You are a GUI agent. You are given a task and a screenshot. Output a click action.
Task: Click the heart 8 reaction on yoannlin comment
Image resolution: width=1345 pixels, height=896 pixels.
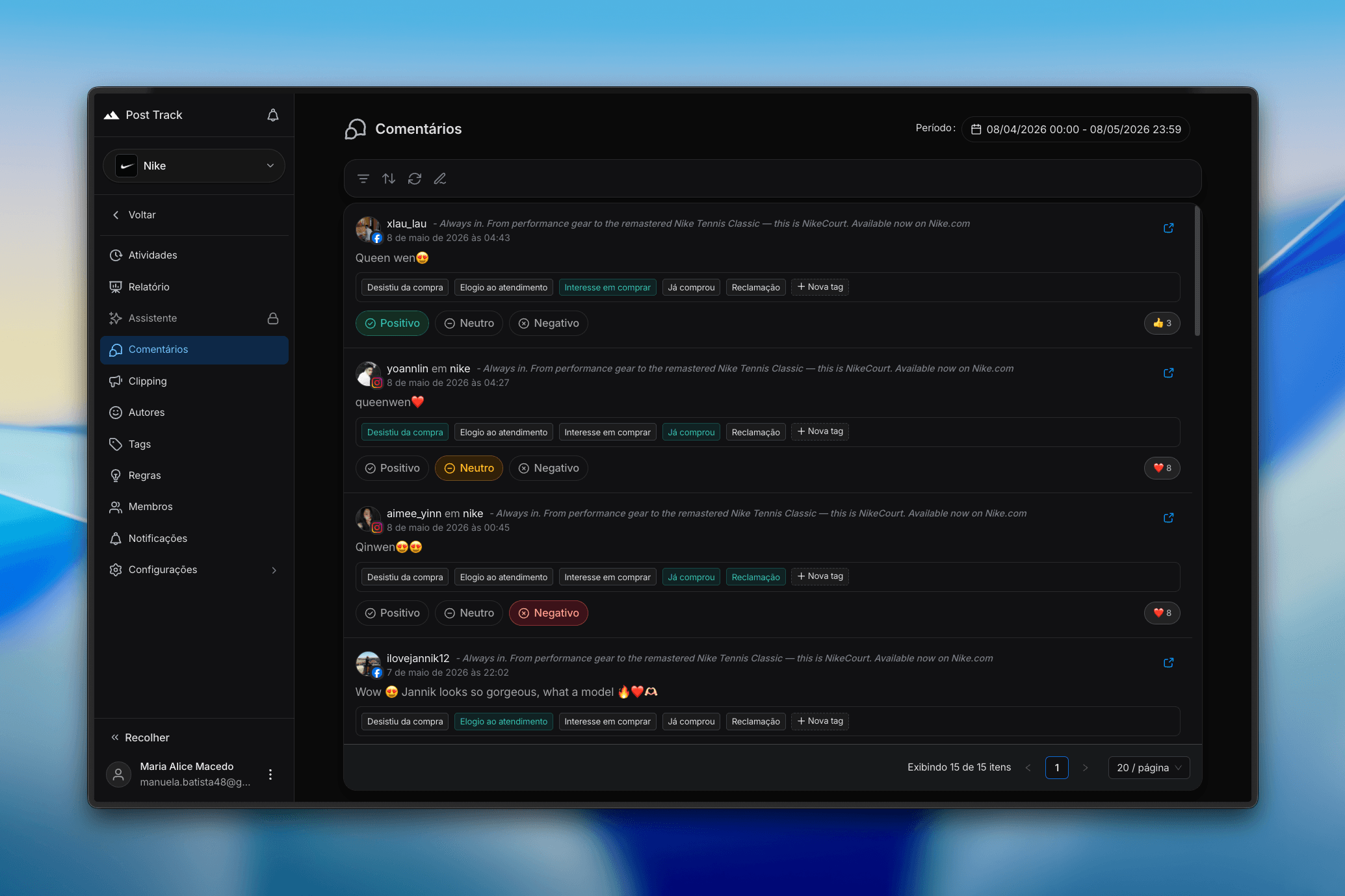(x=1162, y=468)
